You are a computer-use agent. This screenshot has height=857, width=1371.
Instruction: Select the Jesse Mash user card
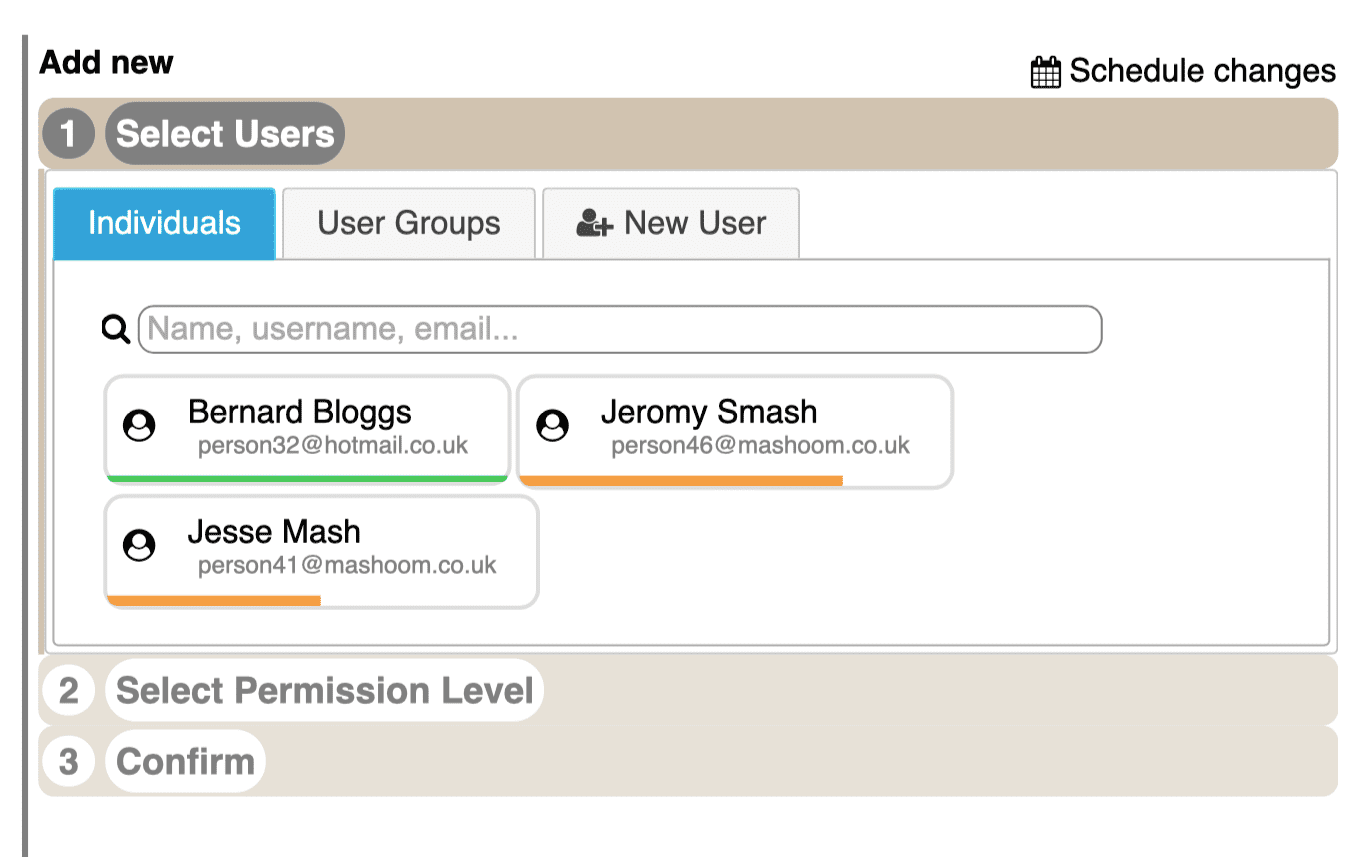click(322, 551)
